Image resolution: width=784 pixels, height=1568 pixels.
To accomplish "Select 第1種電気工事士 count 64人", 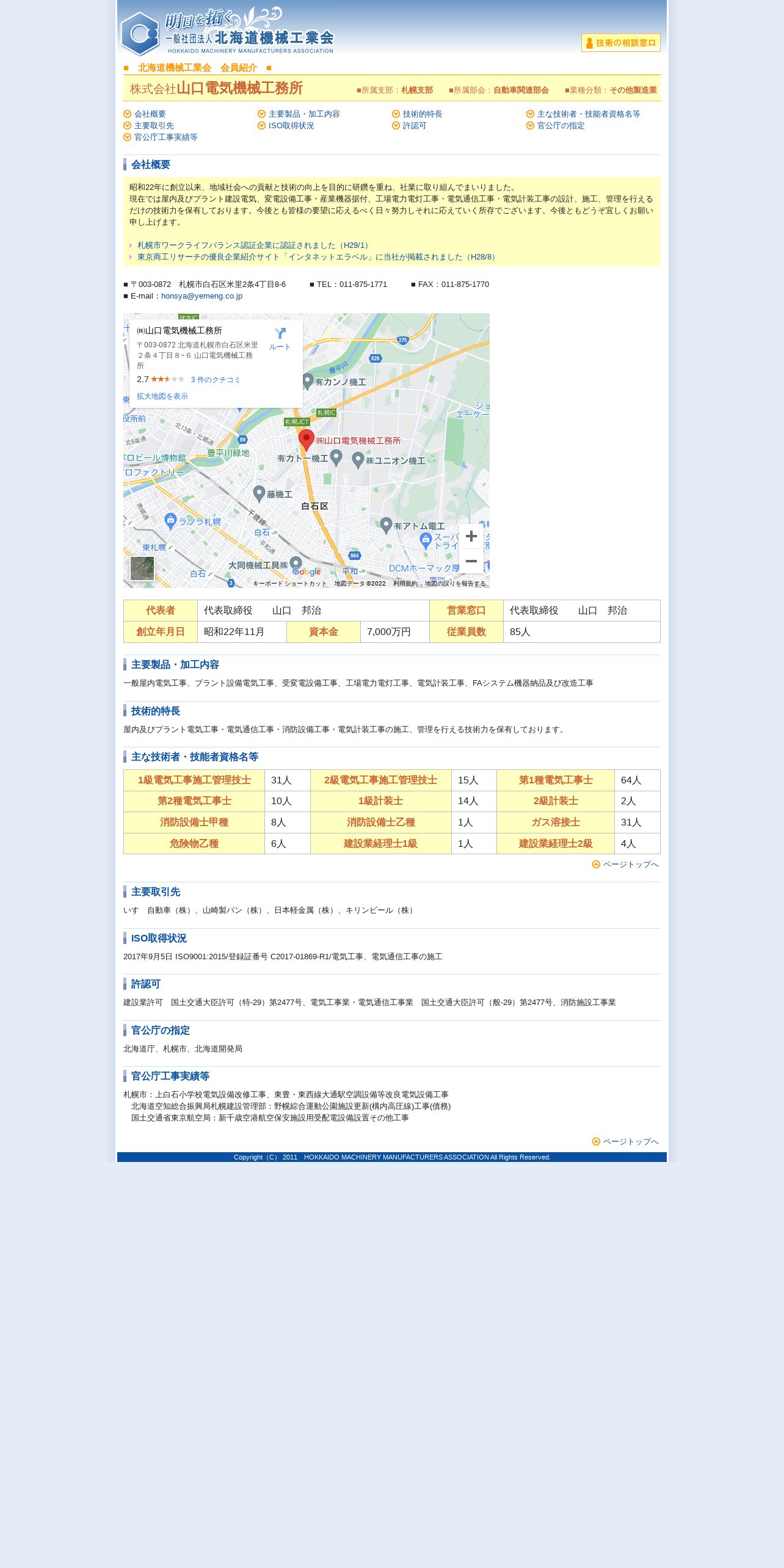I will (637, 780).
